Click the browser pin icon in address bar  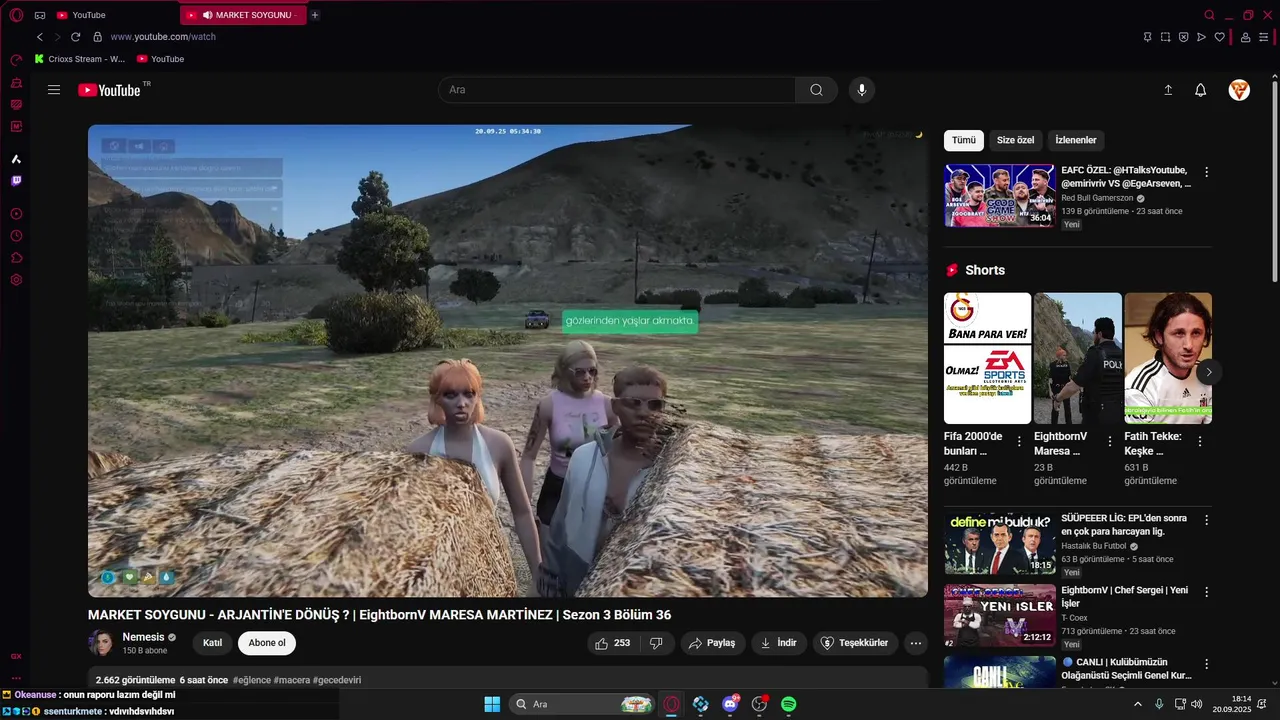click(1148, 37)
